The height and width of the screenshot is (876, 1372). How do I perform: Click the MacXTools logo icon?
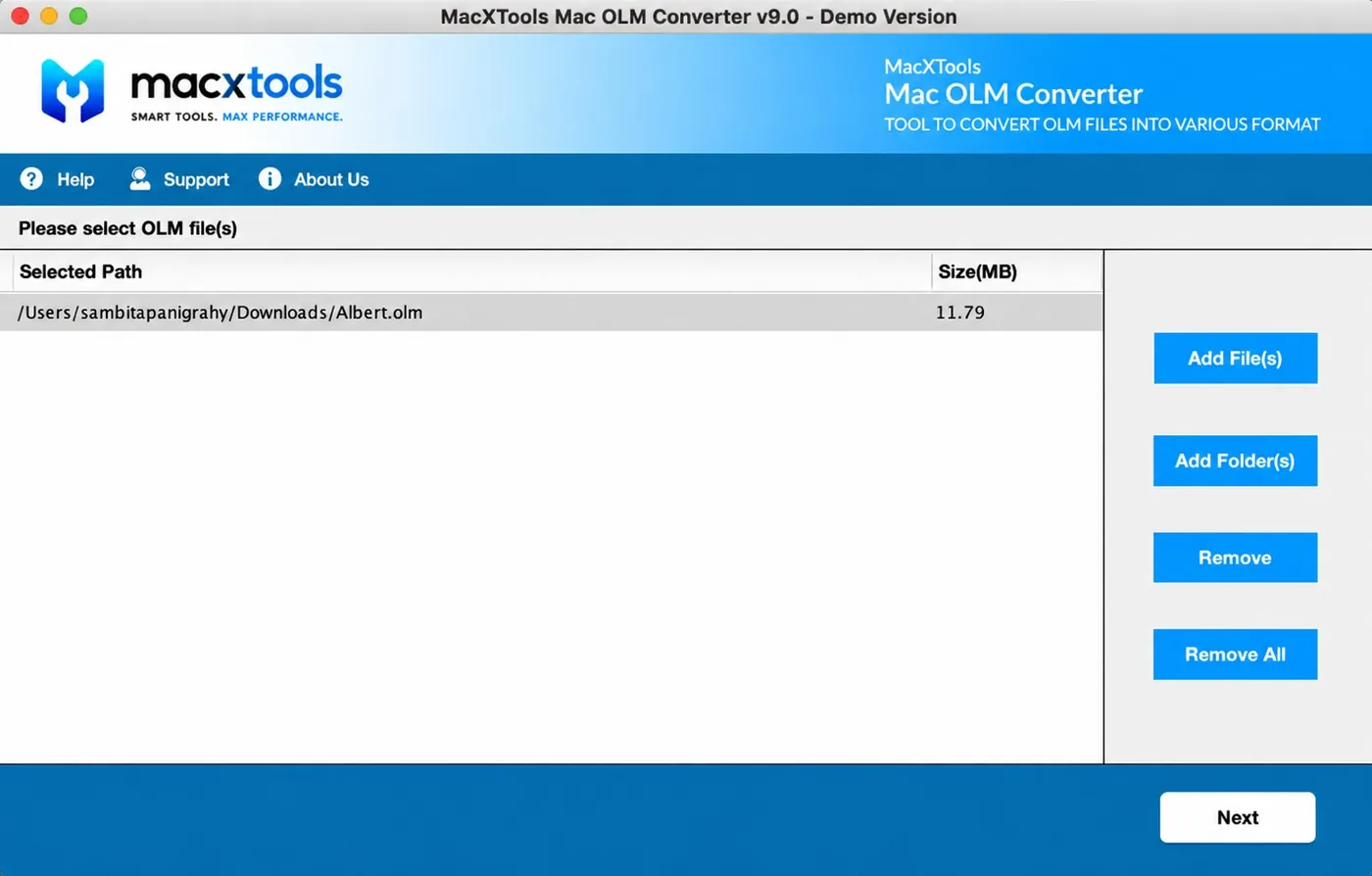[x=73, y=91]
